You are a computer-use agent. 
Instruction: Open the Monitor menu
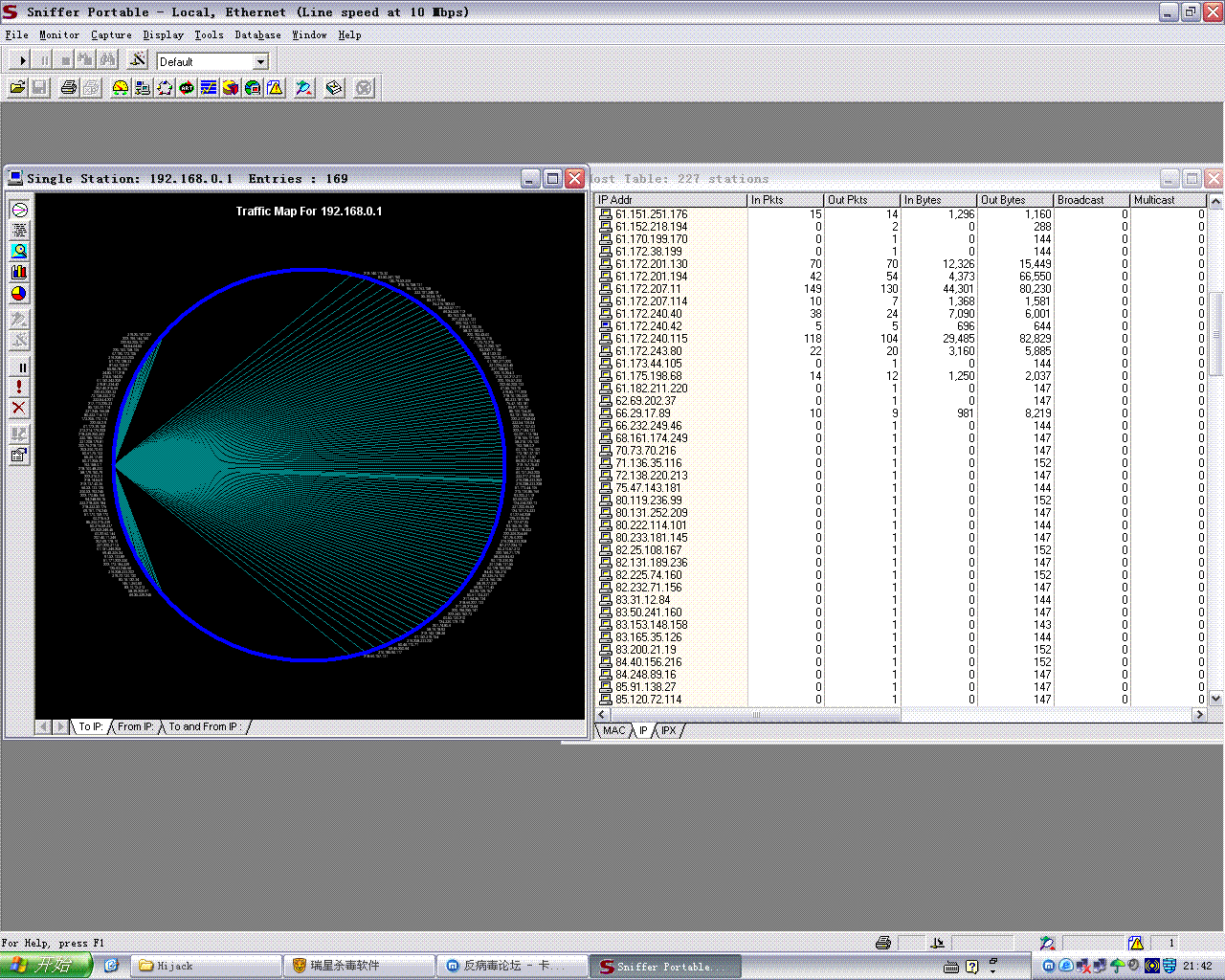pyautogui.click(x=59, y=34)
